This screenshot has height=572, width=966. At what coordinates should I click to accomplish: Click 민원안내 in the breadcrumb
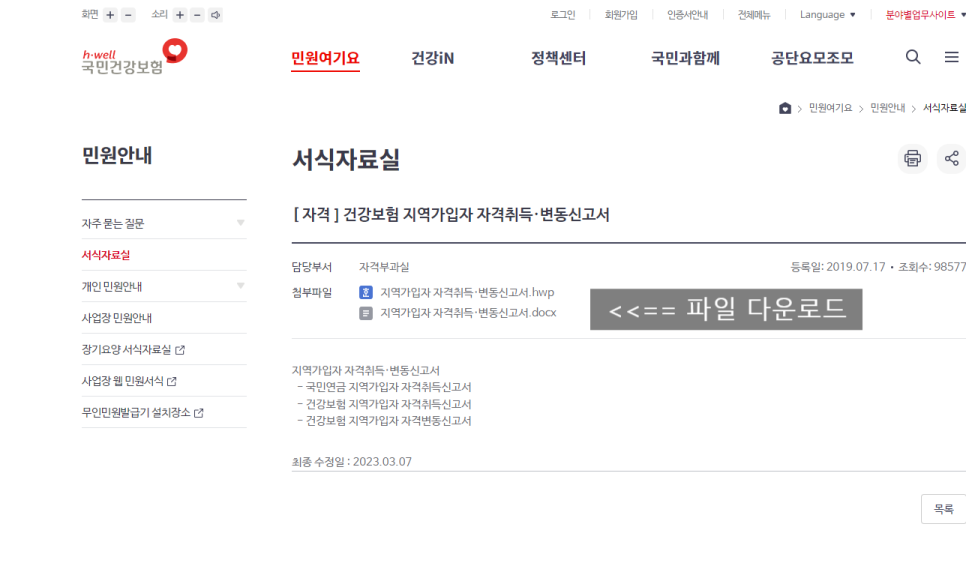pos(887,108)
